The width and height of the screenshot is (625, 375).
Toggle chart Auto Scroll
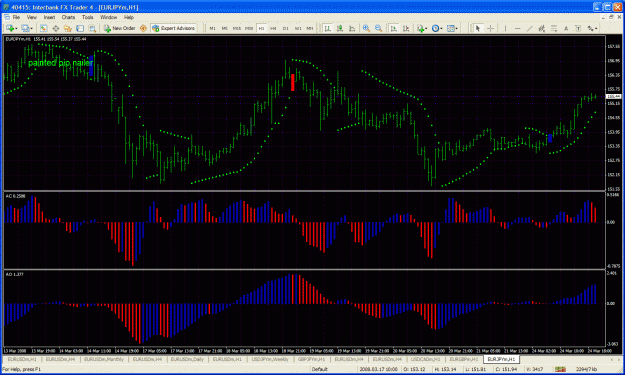click(x=394, y=28)
